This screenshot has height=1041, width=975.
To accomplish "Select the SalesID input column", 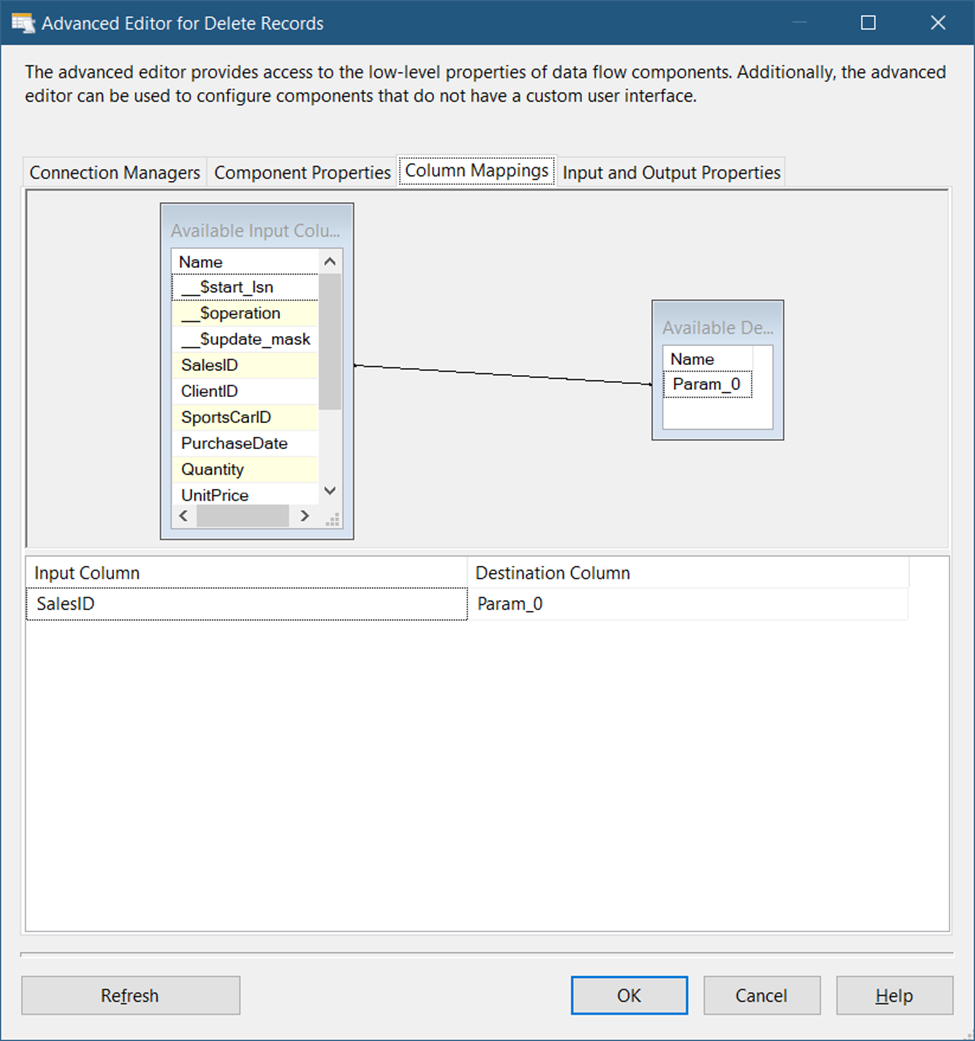I will tap(209, 365).
